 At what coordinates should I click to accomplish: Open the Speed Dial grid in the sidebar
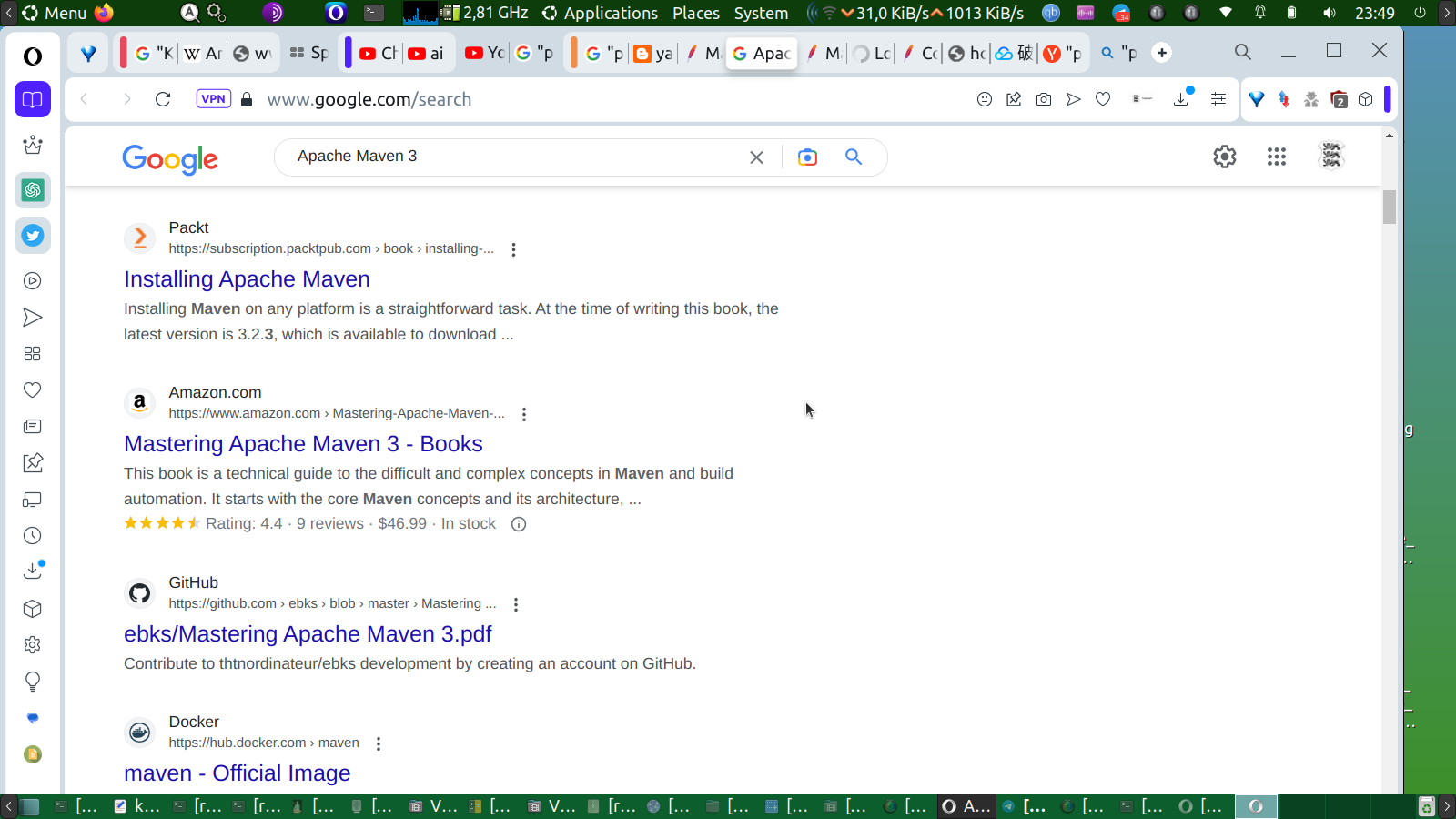pos(33,354)
